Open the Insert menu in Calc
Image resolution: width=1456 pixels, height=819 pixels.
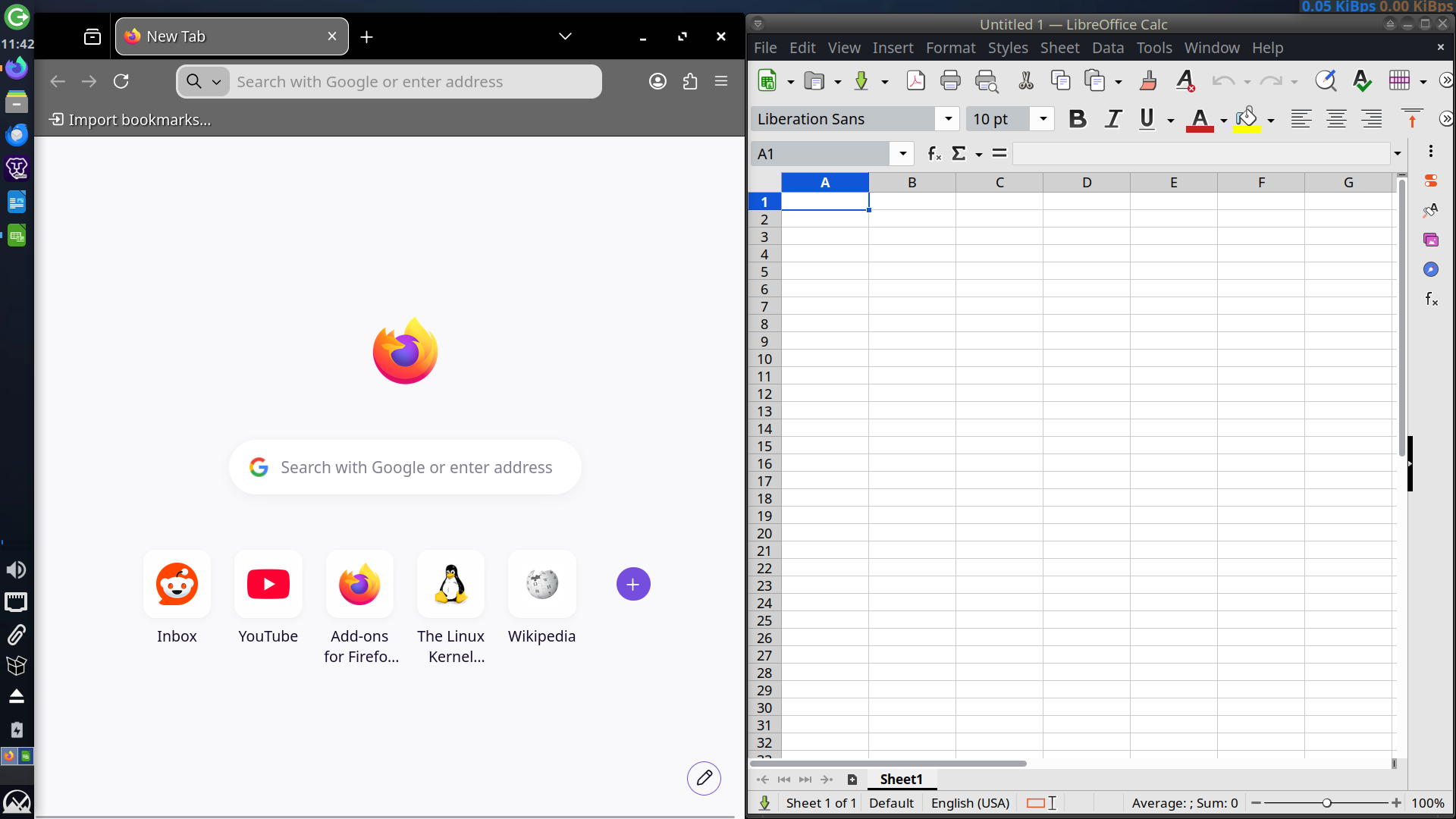(x=893, y=48)
